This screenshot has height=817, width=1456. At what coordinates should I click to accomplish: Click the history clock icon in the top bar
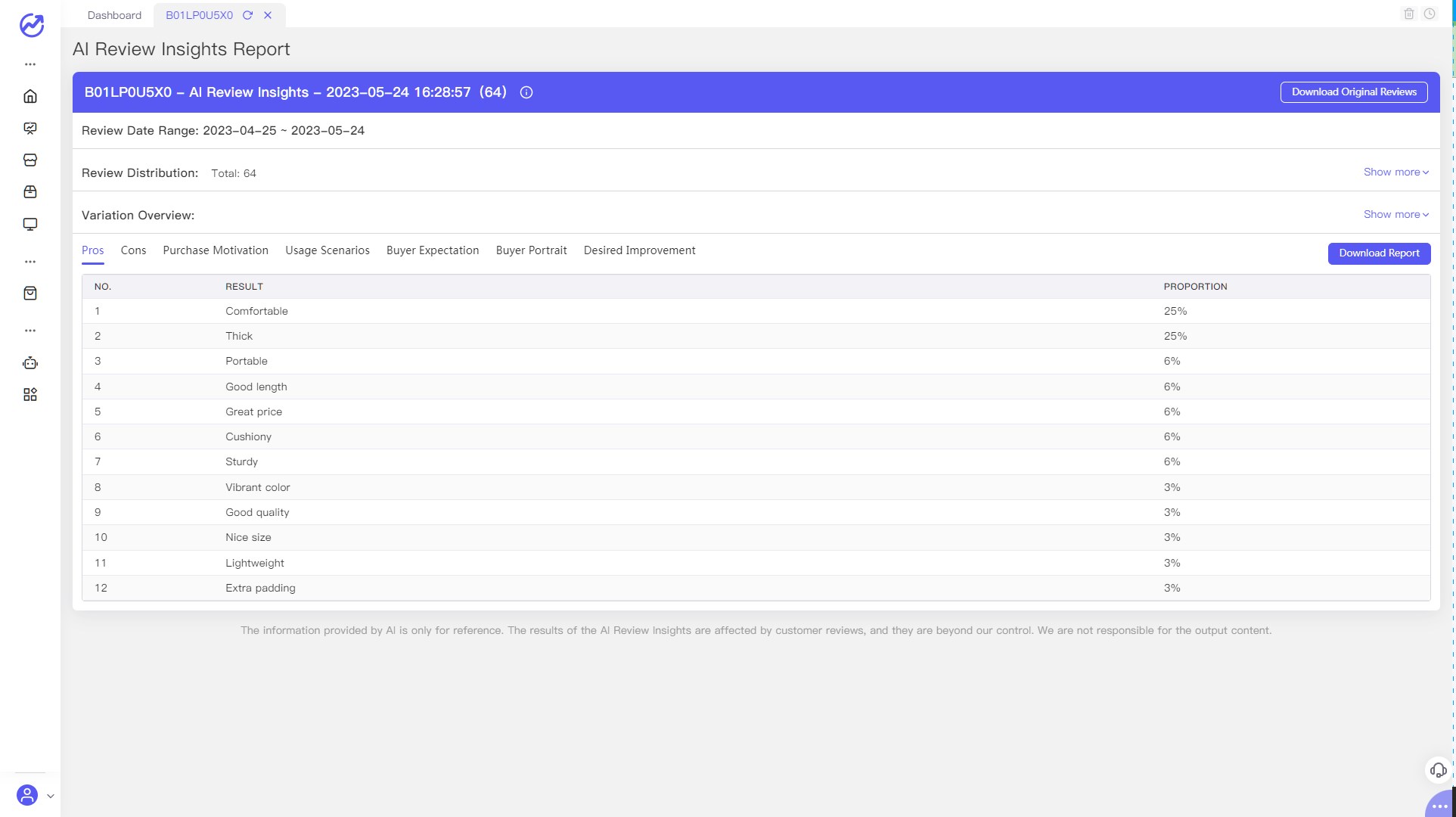[x=1430, y=14]
